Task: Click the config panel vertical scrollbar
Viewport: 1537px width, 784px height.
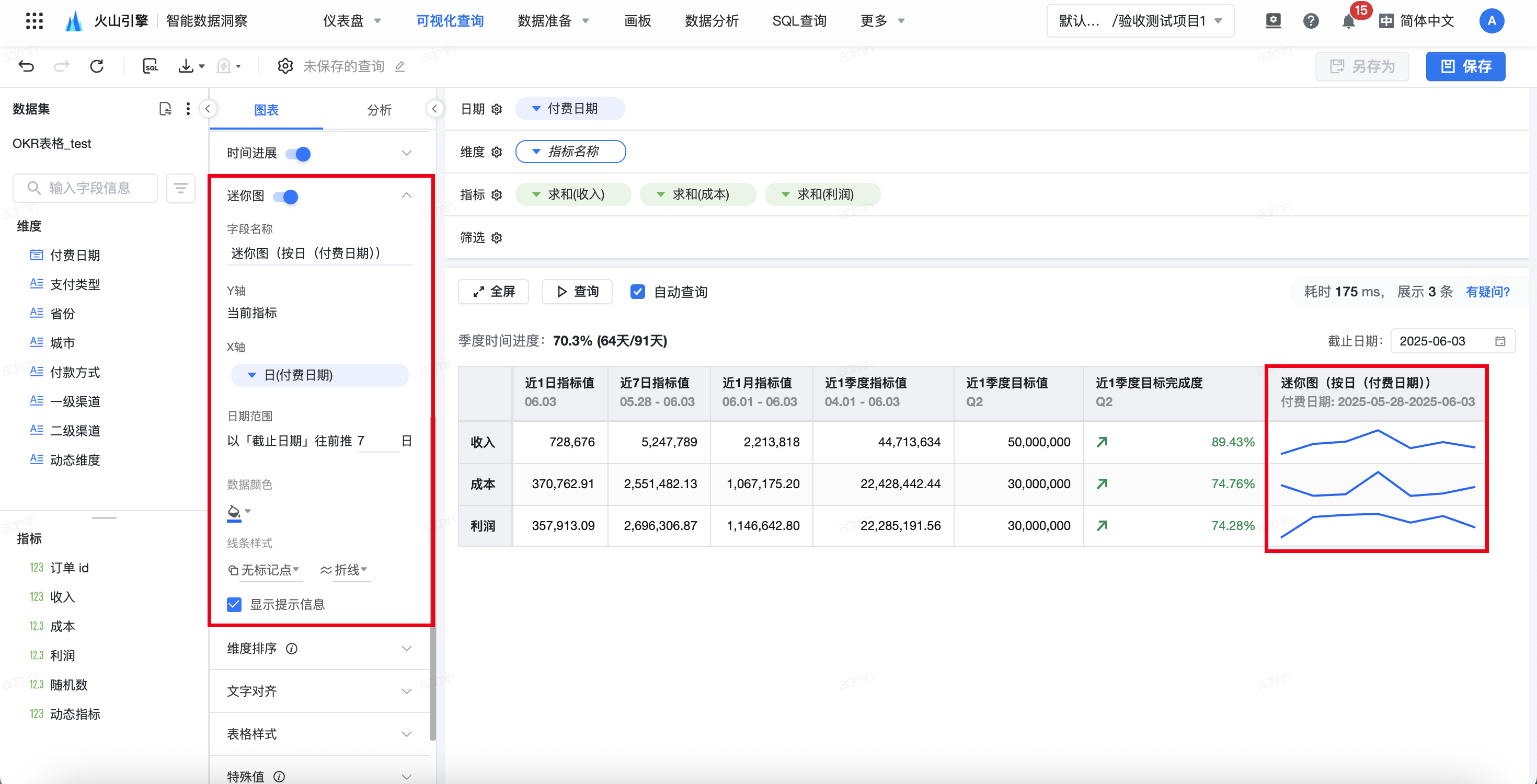Action: (432, 578)
